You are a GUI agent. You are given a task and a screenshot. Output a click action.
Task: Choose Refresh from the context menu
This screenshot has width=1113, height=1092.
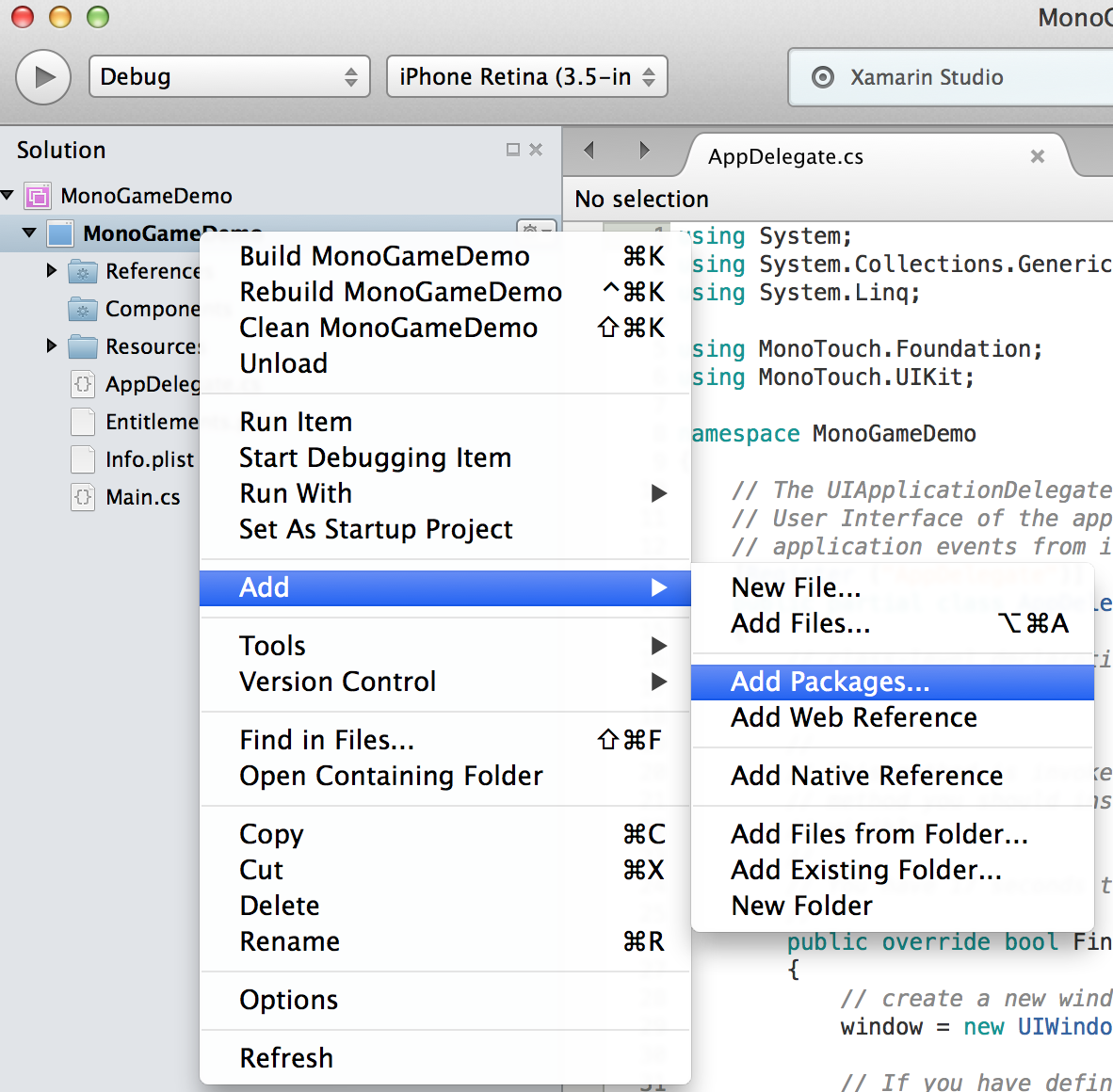pos(445,1058)
